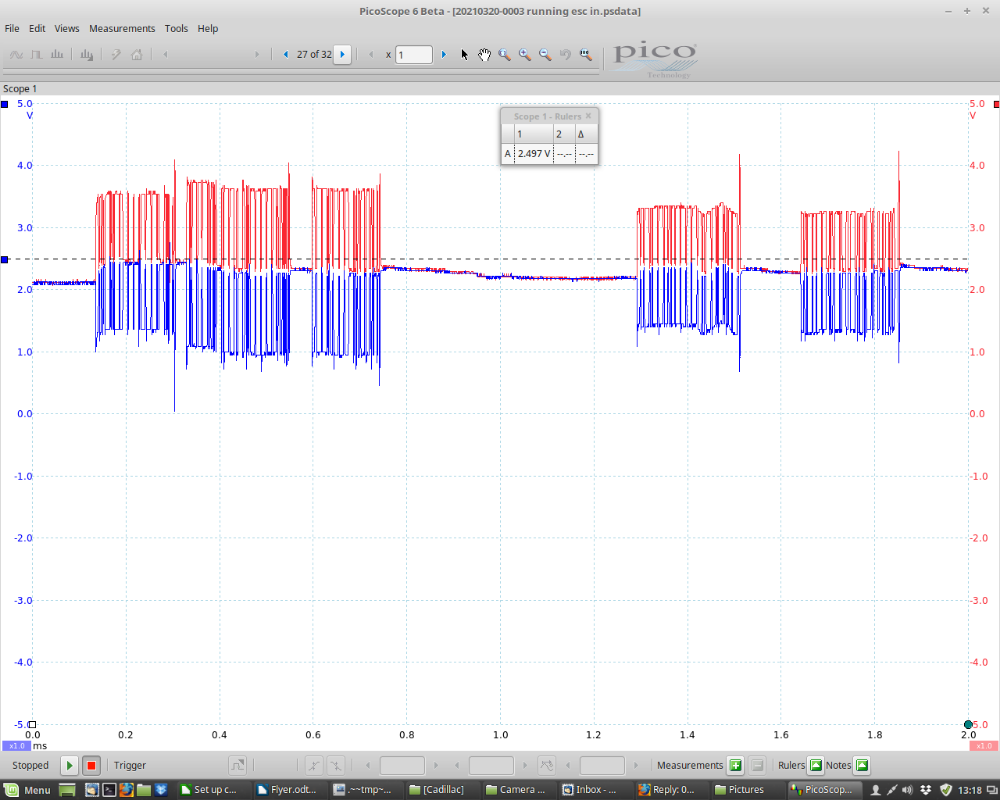Select the hand pan tool
This screenshot has width=1000, height=800.
(485, 55)
